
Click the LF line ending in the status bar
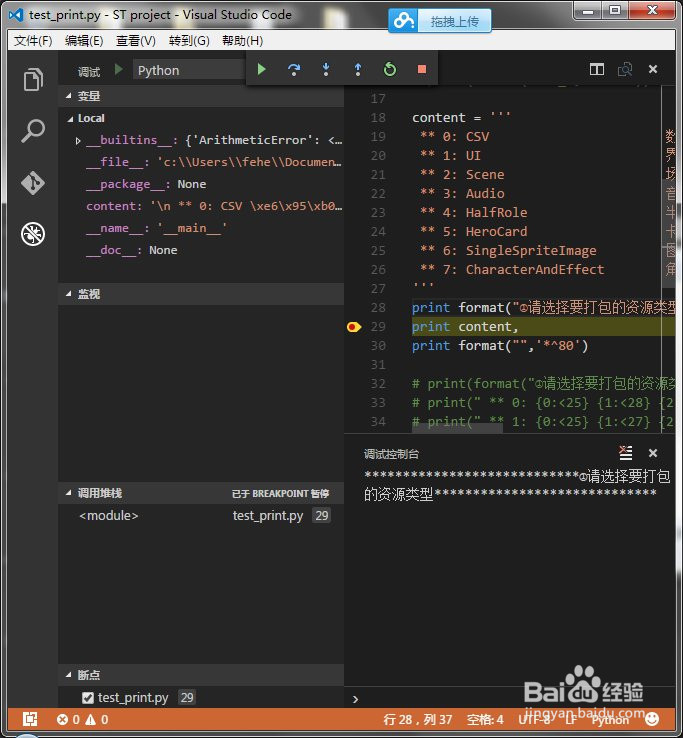point(571,719)
